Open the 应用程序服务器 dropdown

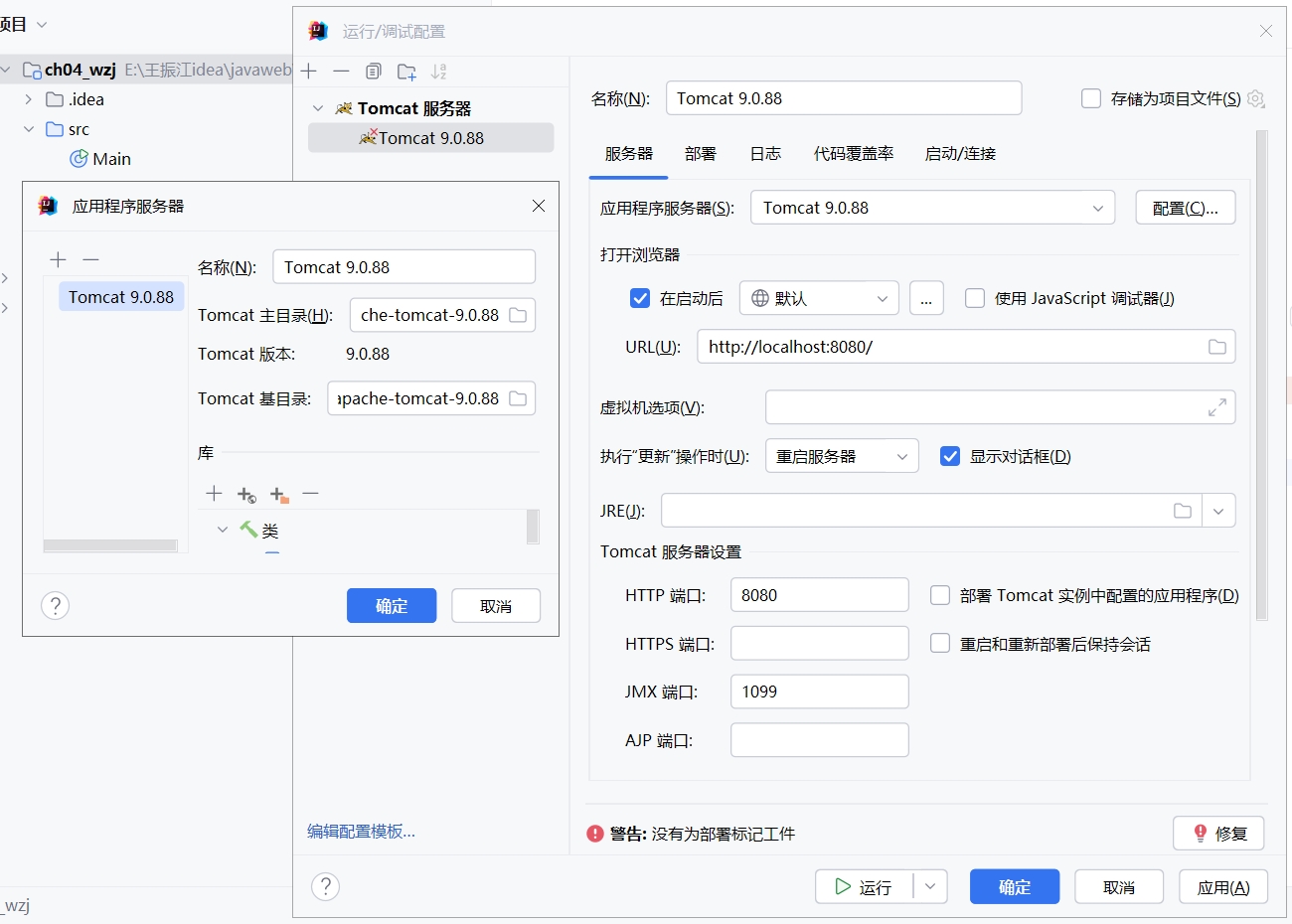[931, 208]
